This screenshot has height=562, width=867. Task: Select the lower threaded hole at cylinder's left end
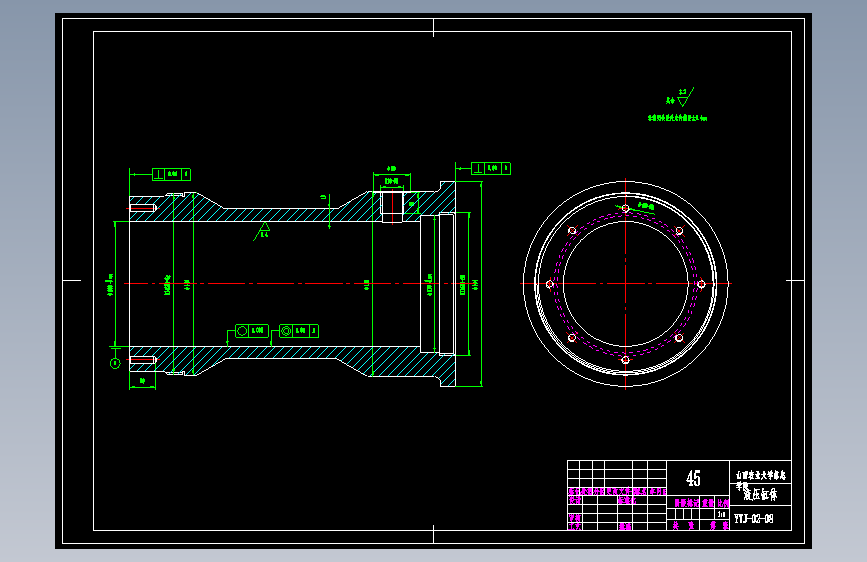point(143,360)
